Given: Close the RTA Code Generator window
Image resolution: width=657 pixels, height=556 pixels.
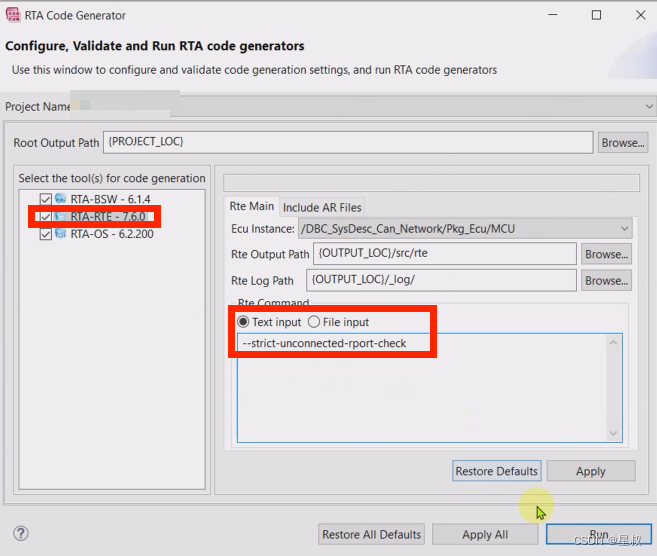Looking at the screenshot, I should click(x=641, y=15).
